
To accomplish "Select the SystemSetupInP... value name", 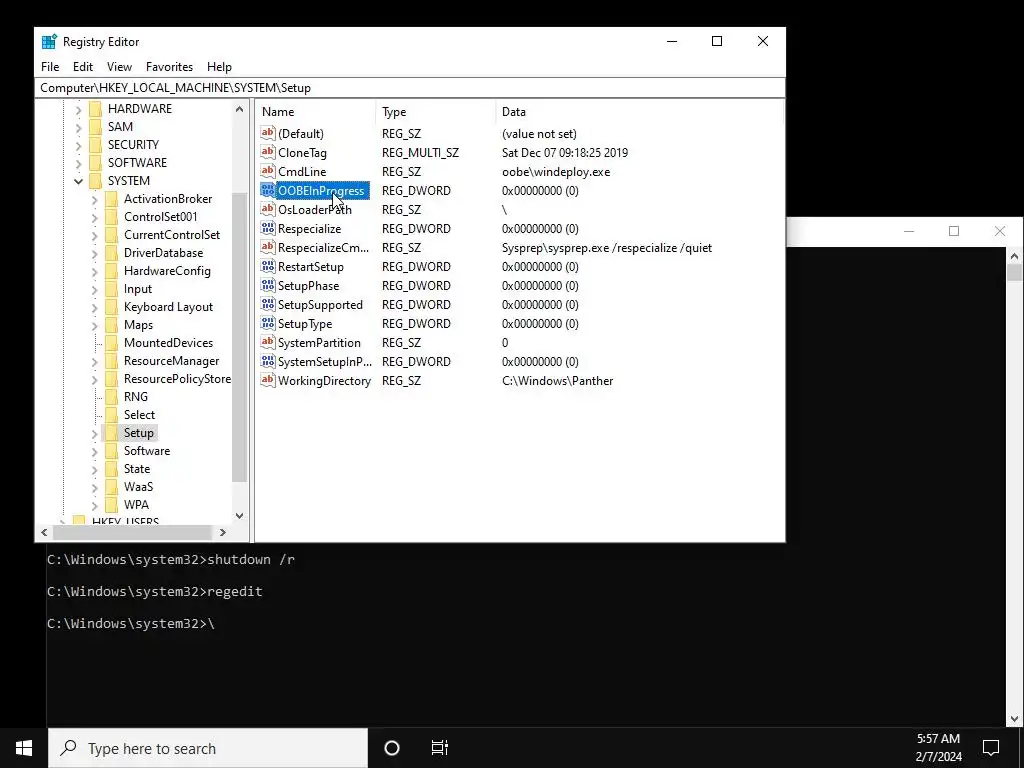I will click(325, 362).
